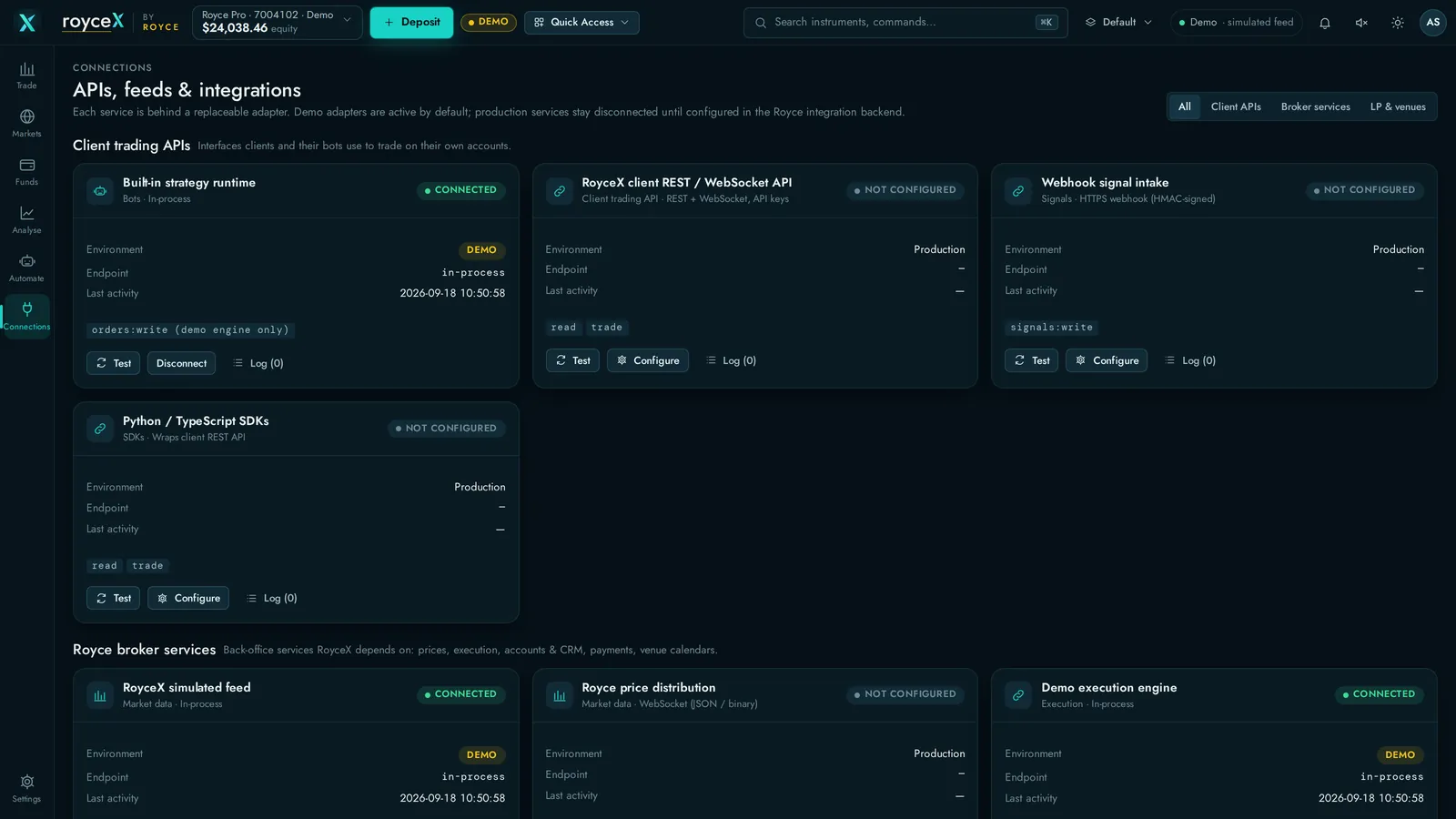Click the Webhook signal intake card icon

tap(1018, 191)
